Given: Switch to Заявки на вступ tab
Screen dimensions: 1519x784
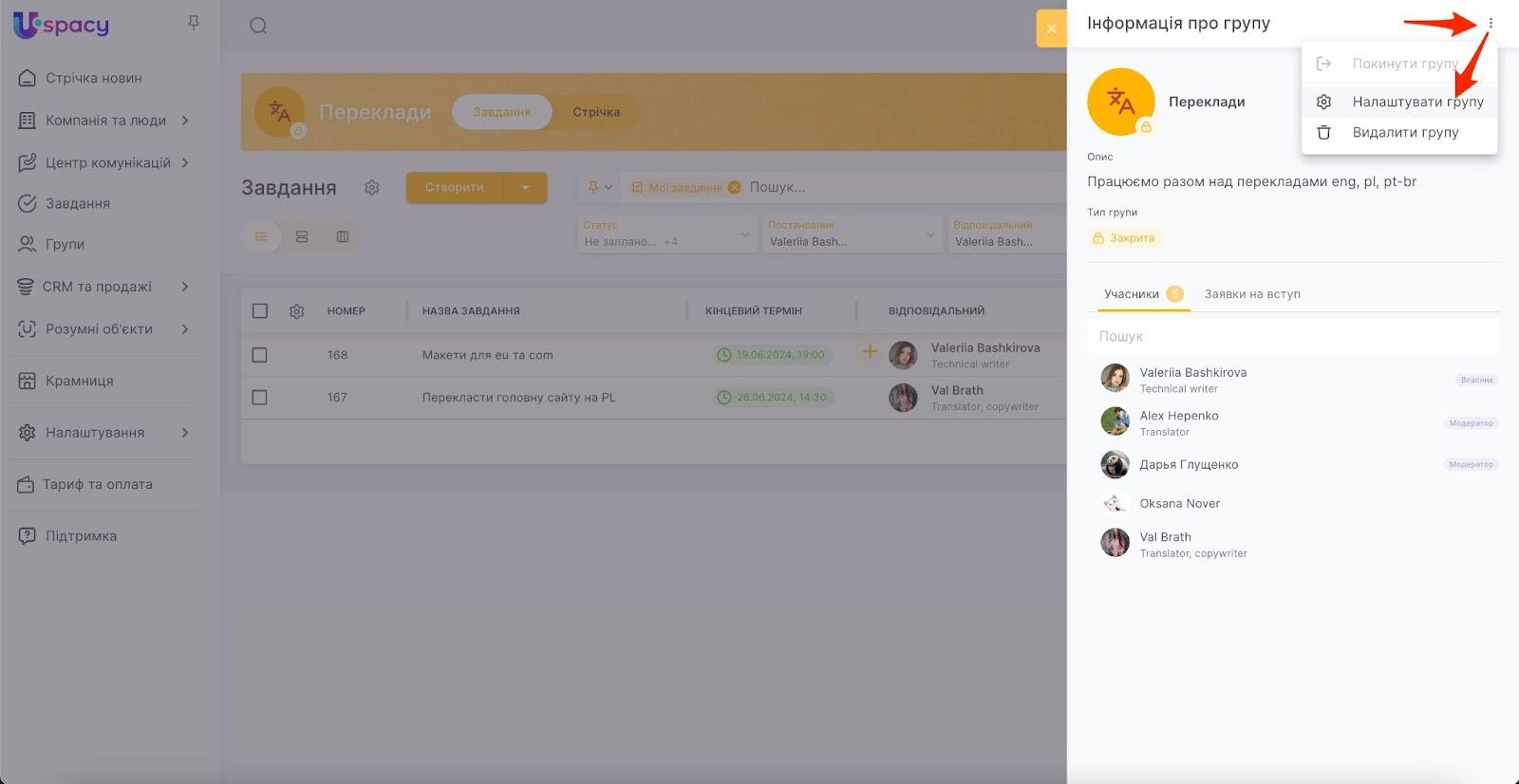Looking at the screenshot, I should point(1252,294).
